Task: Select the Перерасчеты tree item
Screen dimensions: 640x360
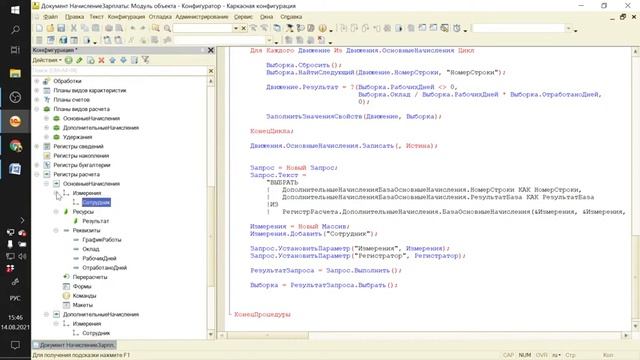Action: [90, 277]
